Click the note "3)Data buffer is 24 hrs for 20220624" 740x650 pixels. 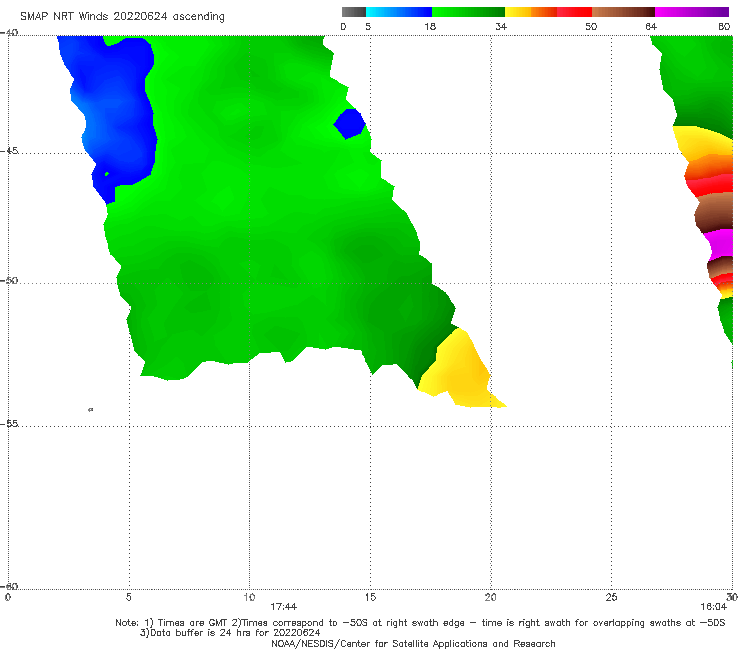coord(230,633)
